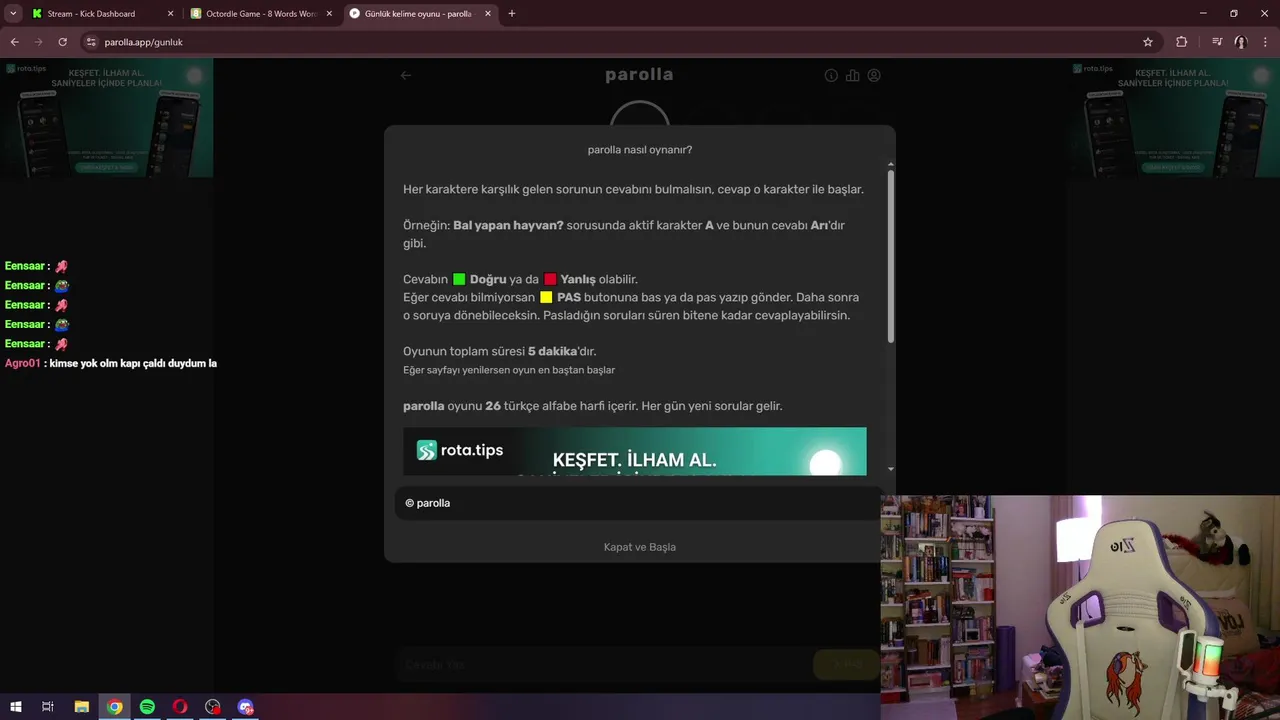The height and width of the screenshot is (720, 1280).
Task: Click the left rota.tips advertisement banner
Action: pyautogui.click(x=107, y=119)
